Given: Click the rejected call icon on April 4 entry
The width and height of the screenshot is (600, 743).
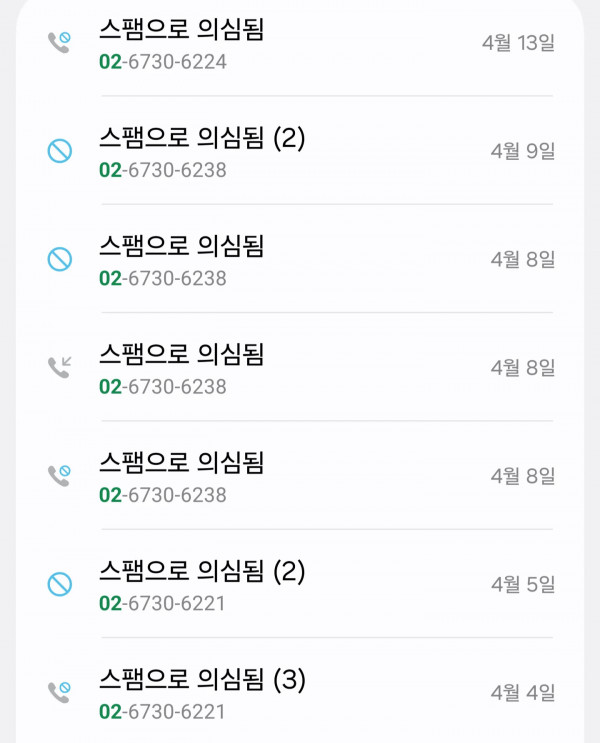Looking at the screenshot, I should point(60,692).
